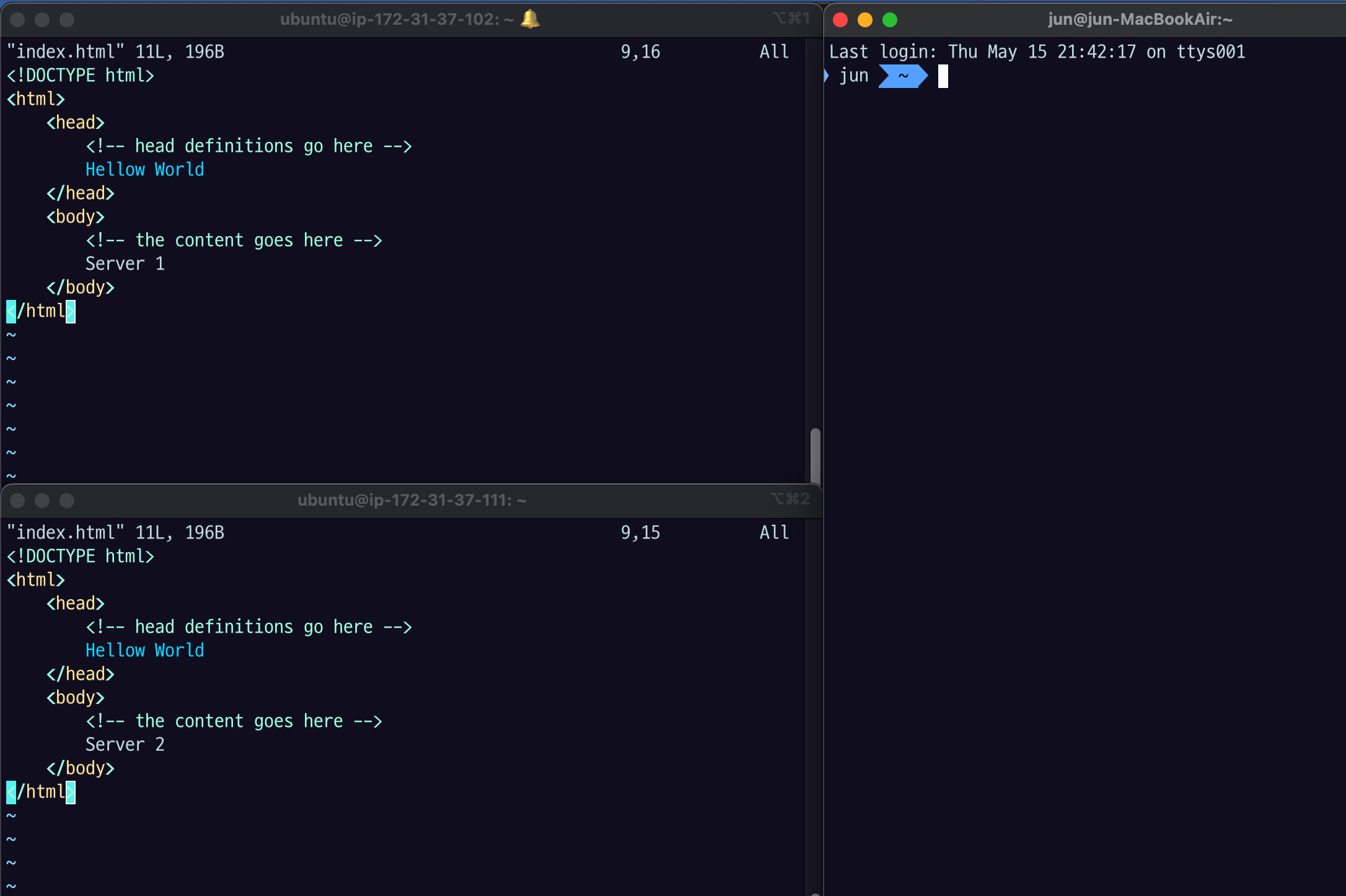Click the blue tilde prompt arrow segment
The width and height of the screenshot is (1346, 896).
click(x=903, y=76)
